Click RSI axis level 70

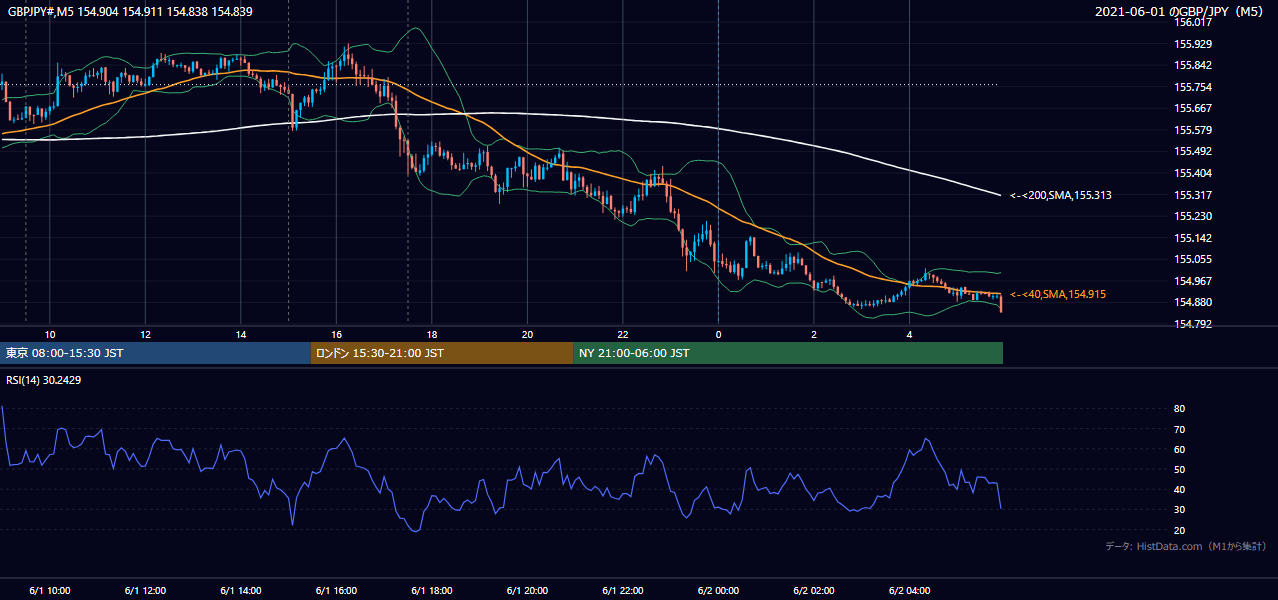click(1180, 429)
